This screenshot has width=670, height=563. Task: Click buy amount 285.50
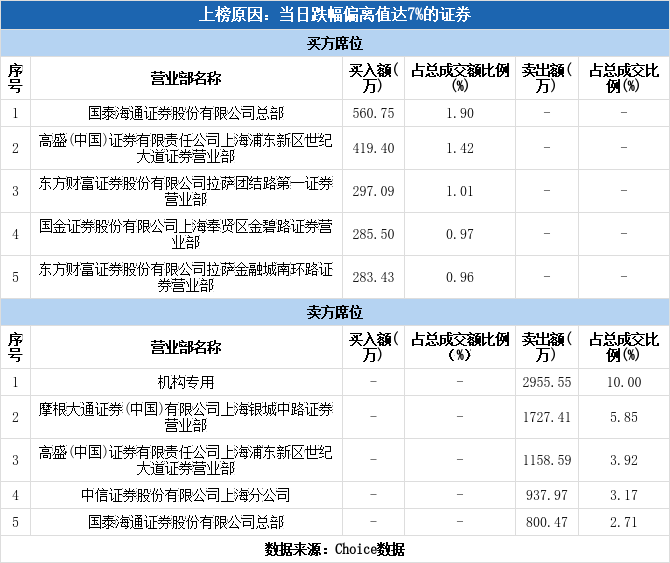pyautogui.click(x=373, y=234)
